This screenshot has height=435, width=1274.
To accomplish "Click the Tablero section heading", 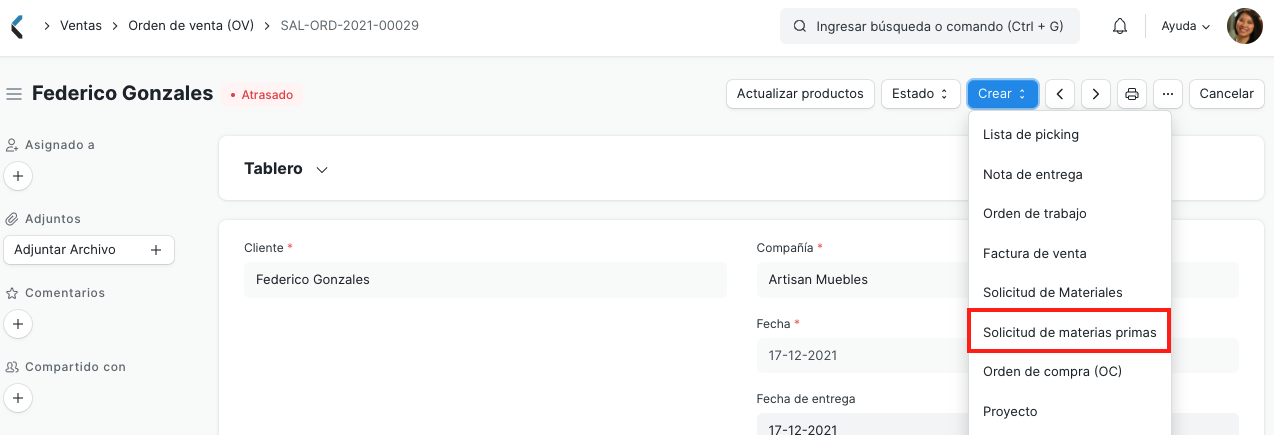I will click(273, 169).
